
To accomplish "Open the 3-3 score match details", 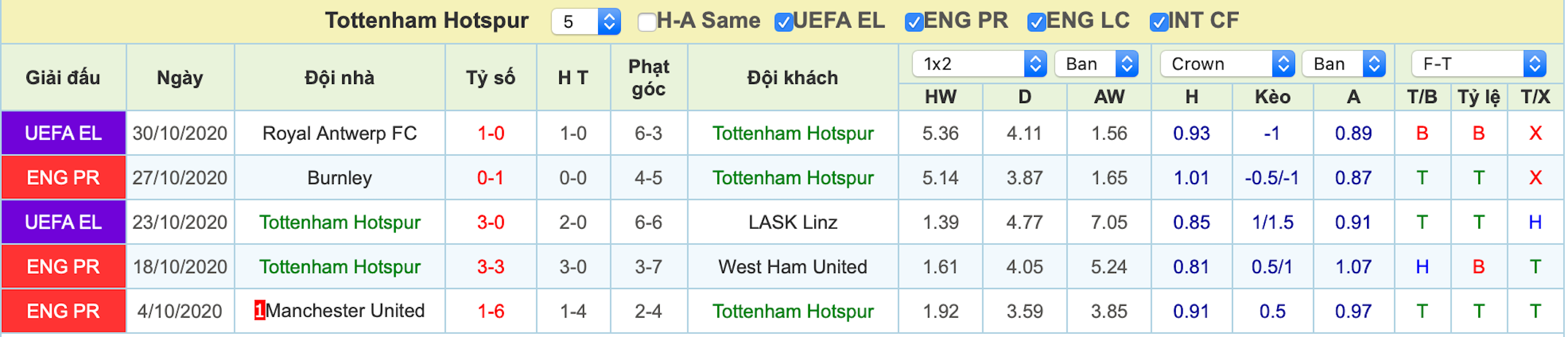I will (490, 266).
